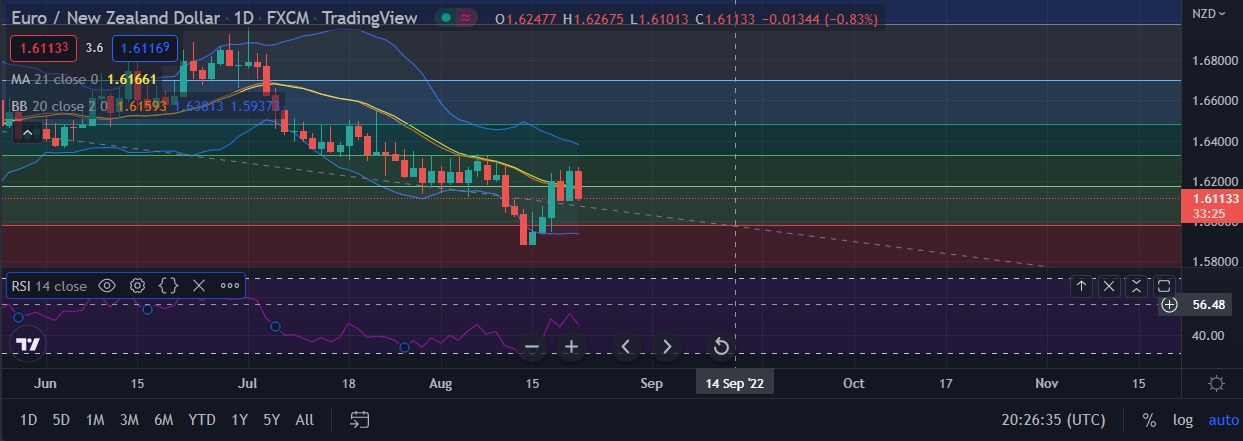Click the 14 Sep '22 date marker
This screenshot has height=441, width=1243.
735,383
